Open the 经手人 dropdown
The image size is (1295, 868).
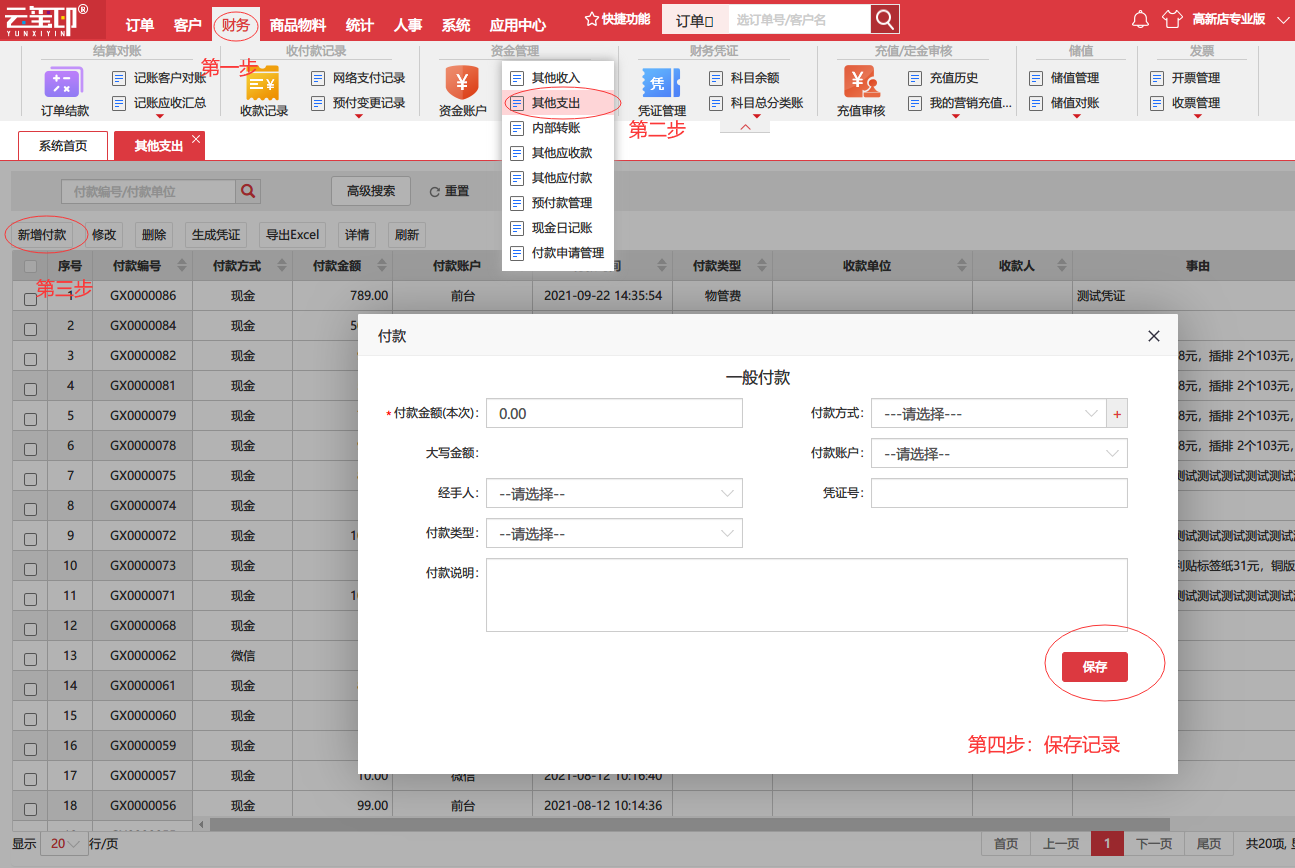point(614,493)
